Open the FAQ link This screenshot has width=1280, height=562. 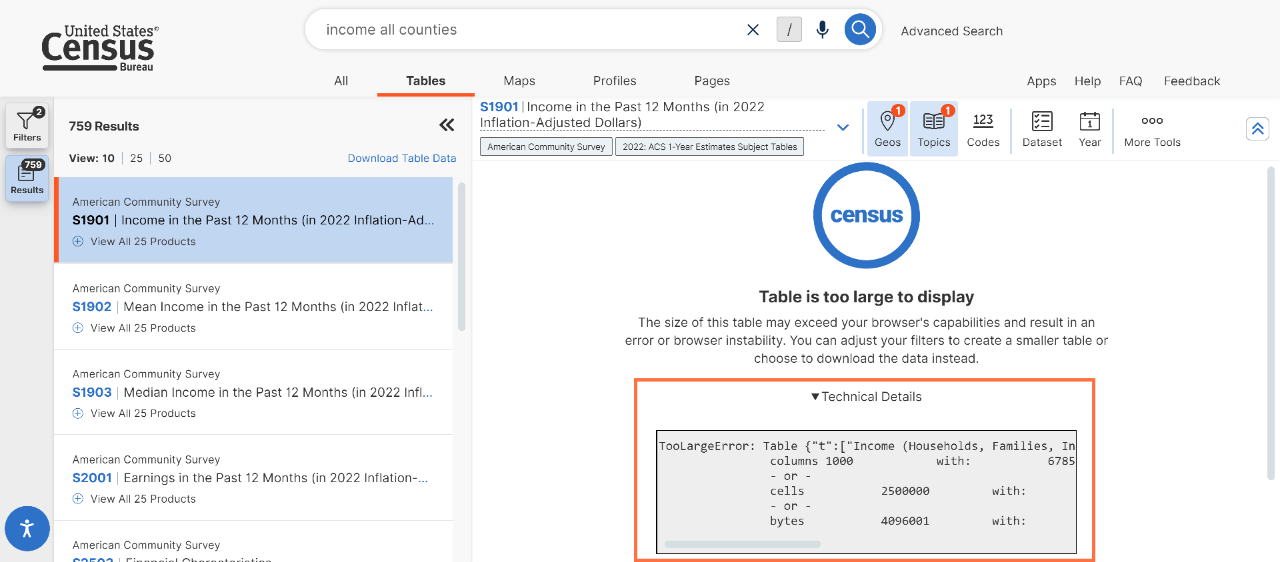pos(1131,81)
